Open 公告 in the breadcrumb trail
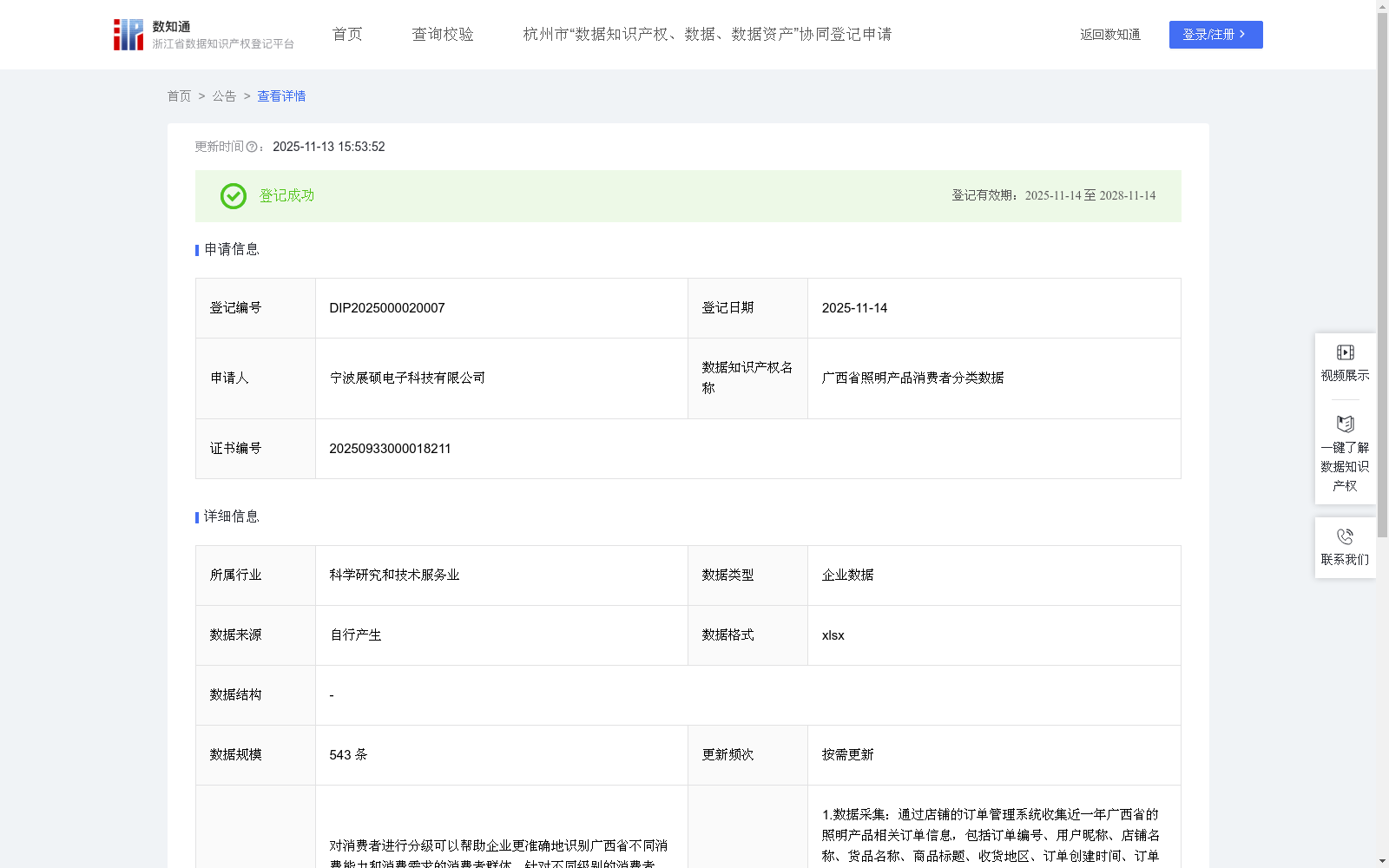The width and height of the screenshot is (1389, 868). pos(223,96)
